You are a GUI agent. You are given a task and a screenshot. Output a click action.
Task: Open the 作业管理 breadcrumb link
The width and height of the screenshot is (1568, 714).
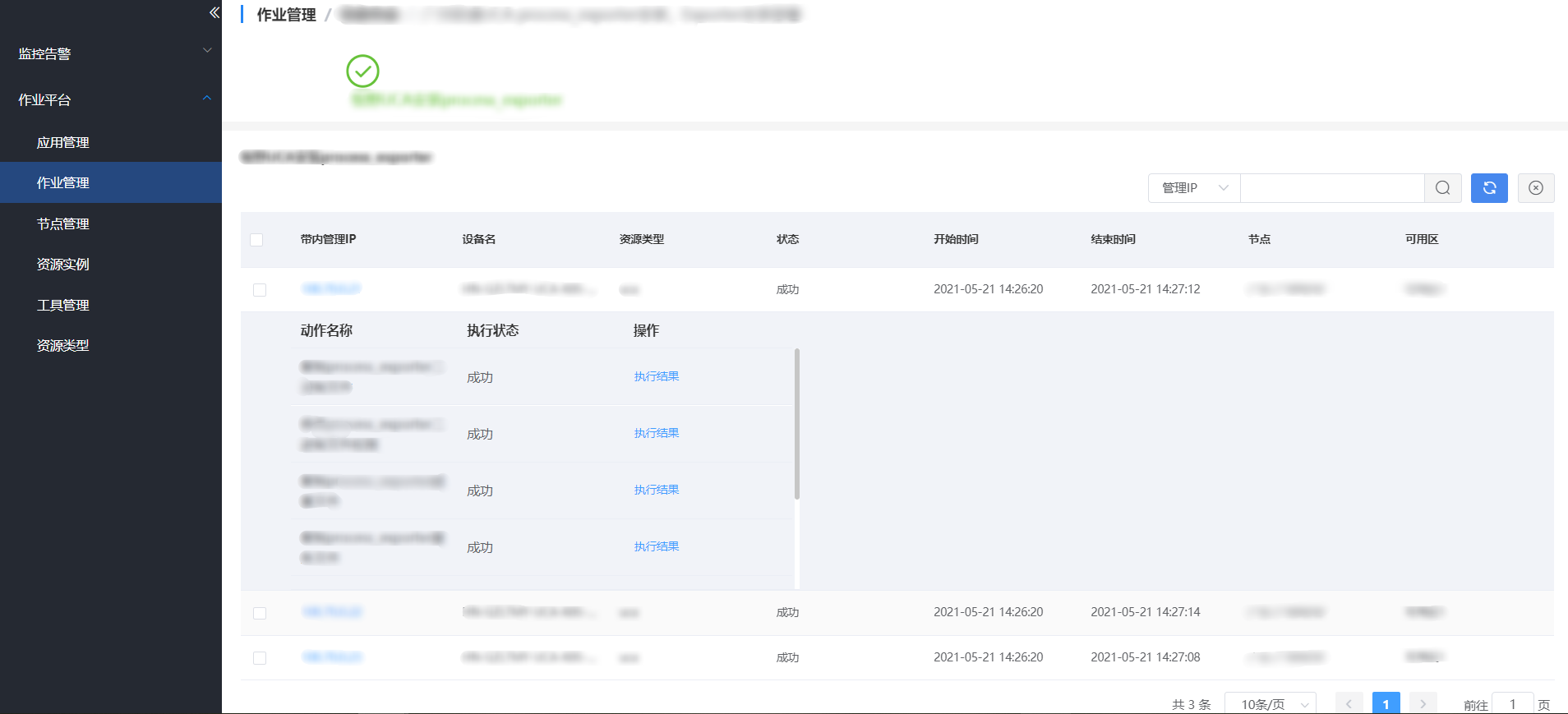[286, 15]
